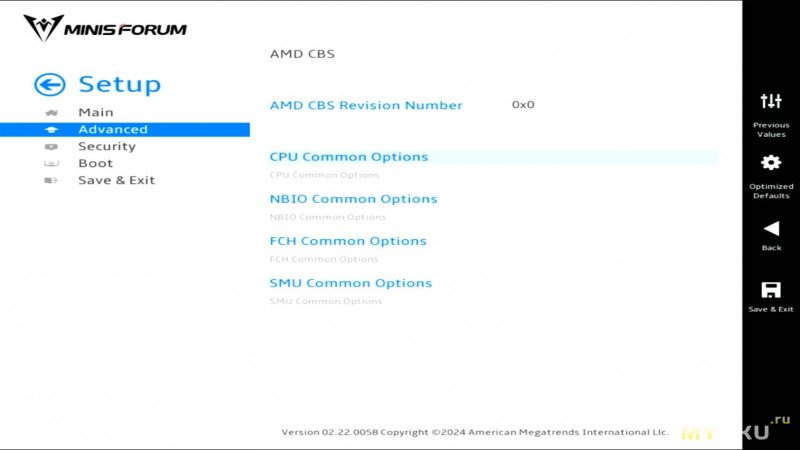Click the Previous Values sliders icon
Screen dimensions: 800x450
click(x=771, y=101)
